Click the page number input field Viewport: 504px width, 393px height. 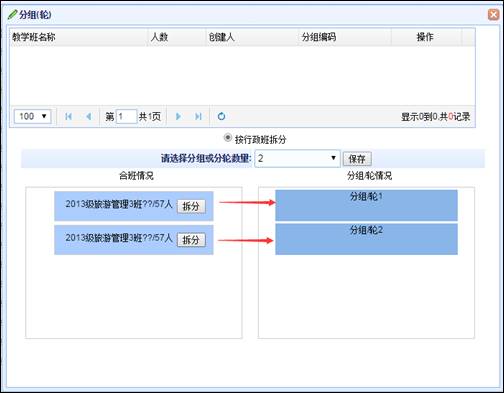(126, 116)
